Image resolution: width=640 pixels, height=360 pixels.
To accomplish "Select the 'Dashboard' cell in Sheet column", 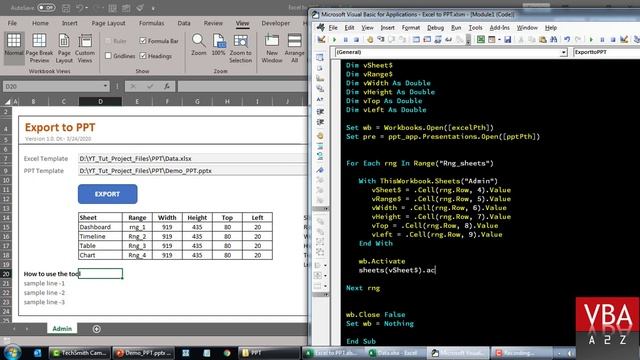I will pyautogui.click(x=100, y=227).
